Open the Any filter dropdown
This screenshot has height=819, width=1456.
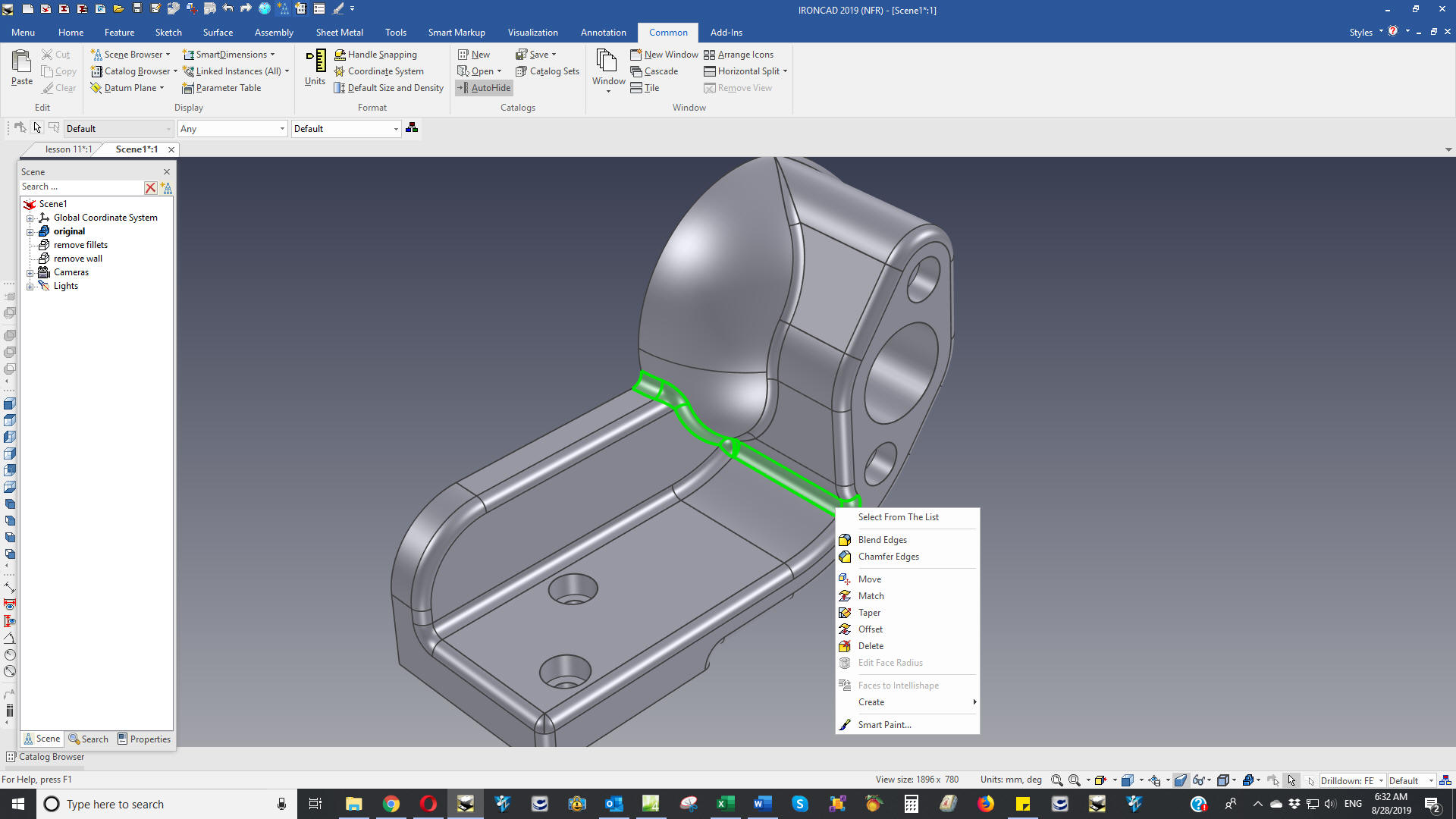coord(282,129)
